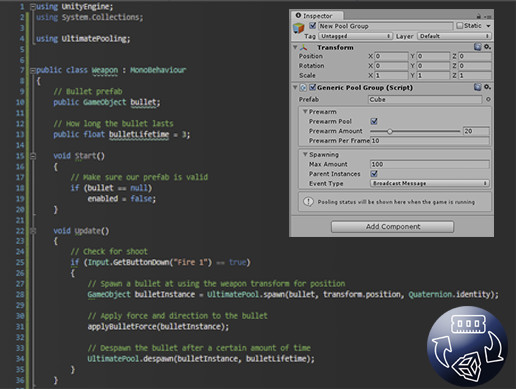Click the Inspector lock icon

click(479, 16)
